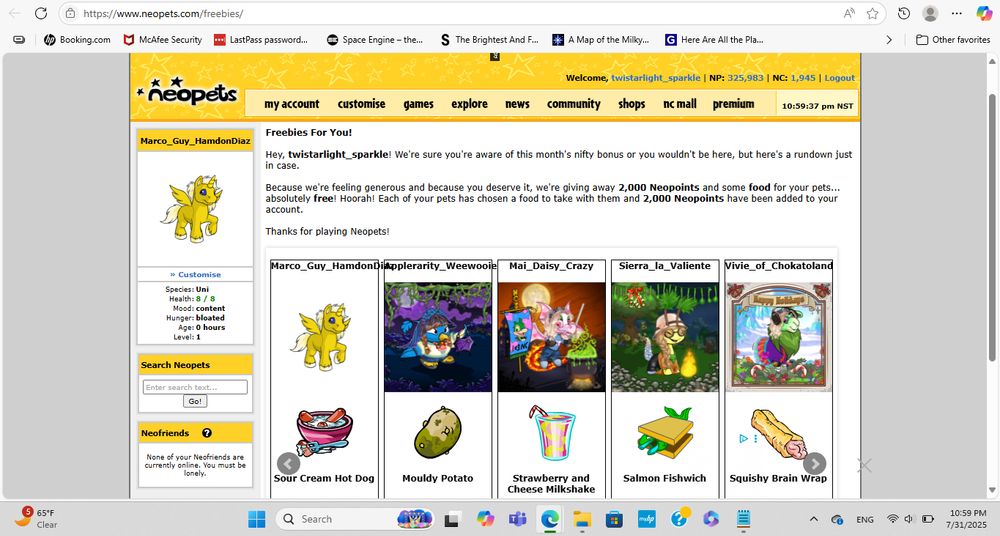Click the » Customise link in the sidebar
This screenshot has width=1000, height=536.
pyautogui.click(x=195, y=274)
